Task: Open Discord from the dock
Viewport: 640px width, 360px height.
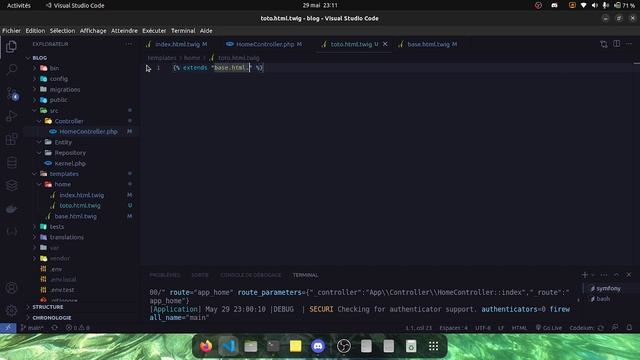Action: (318, 346)
